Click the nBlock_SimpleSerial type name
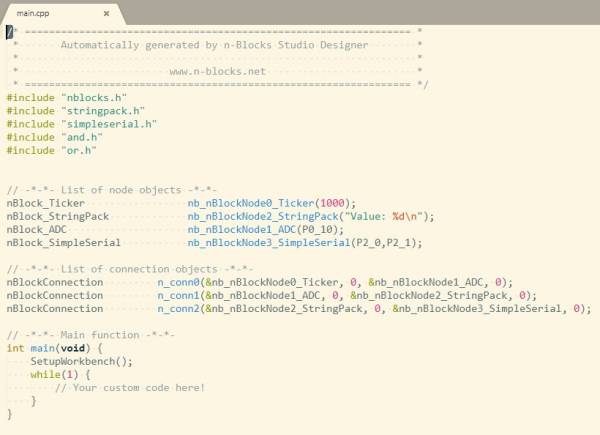Viewport: 600px width, 435px height. [64, 243]
